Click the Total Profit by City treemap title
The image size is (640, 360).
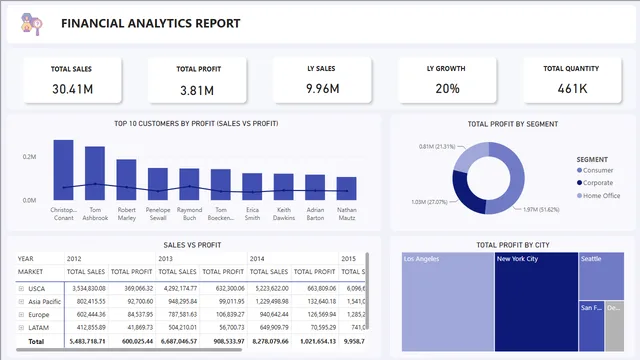pyautogui.click(x=513, y=245)
